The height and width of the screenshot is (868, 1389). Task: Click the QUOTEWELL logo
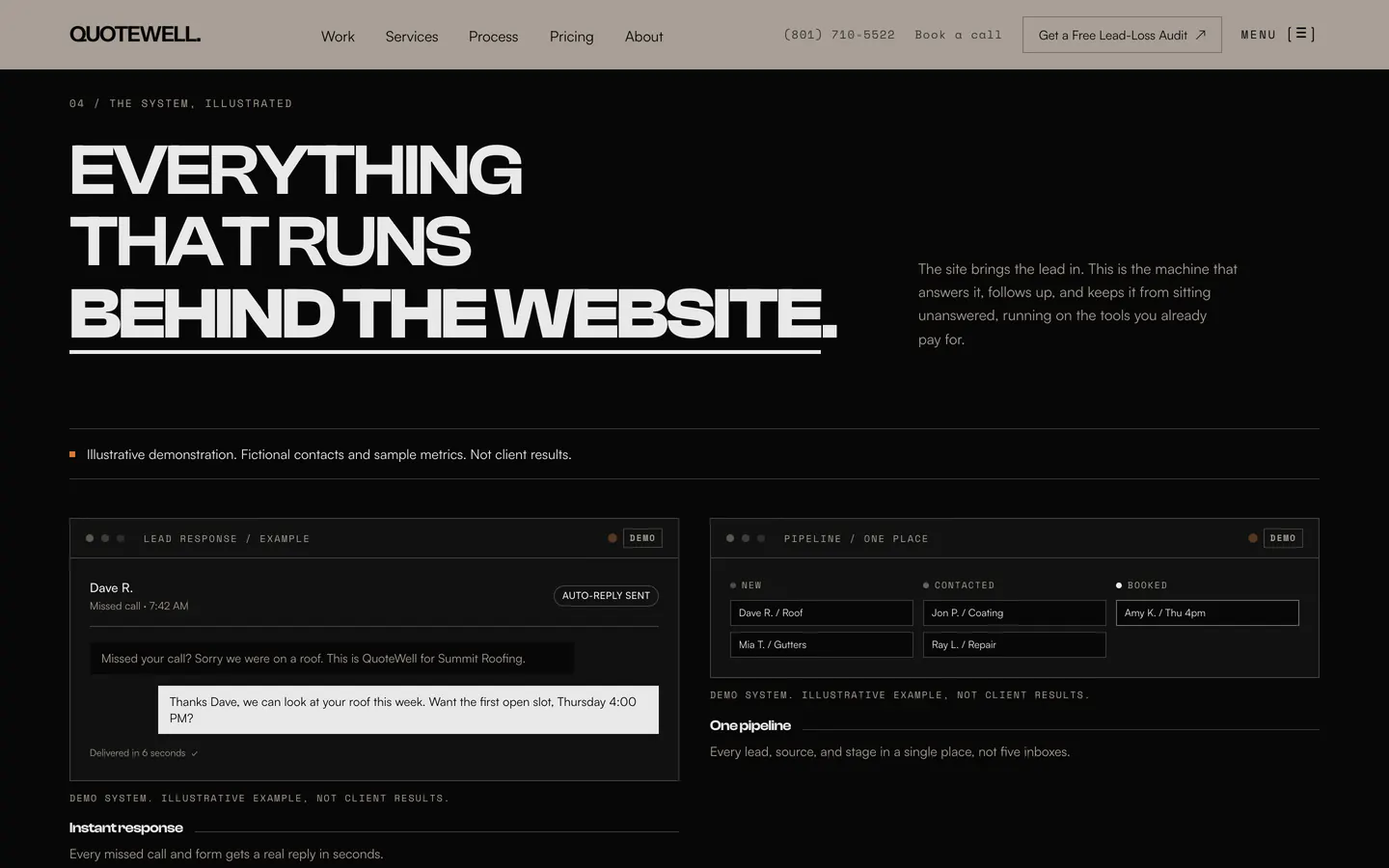coord(135,35)
